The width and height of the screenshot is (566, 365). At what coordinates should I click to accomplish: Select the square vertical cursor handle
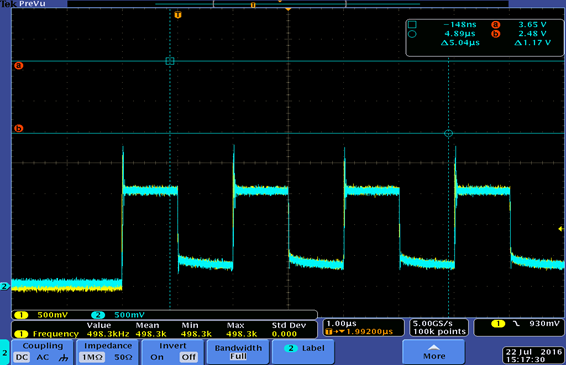[170, 61]
